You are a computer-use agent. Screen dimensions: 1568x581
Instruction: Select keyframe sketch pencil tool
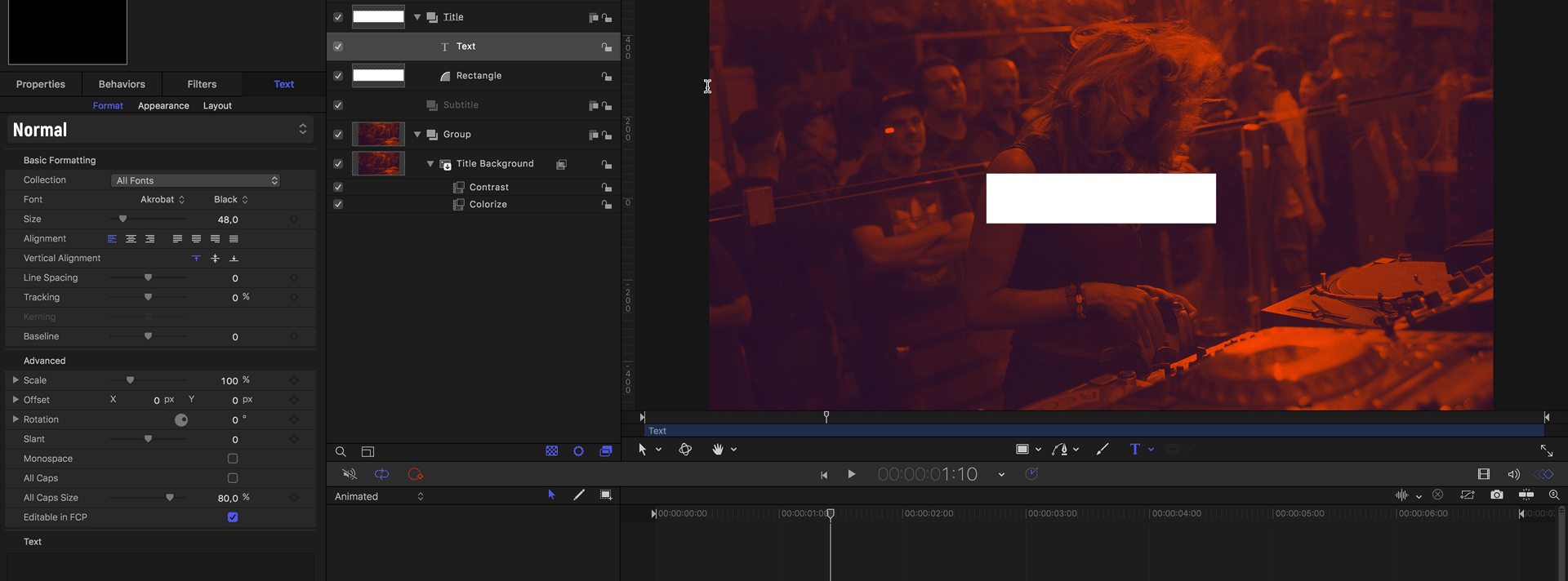[579, 495]
